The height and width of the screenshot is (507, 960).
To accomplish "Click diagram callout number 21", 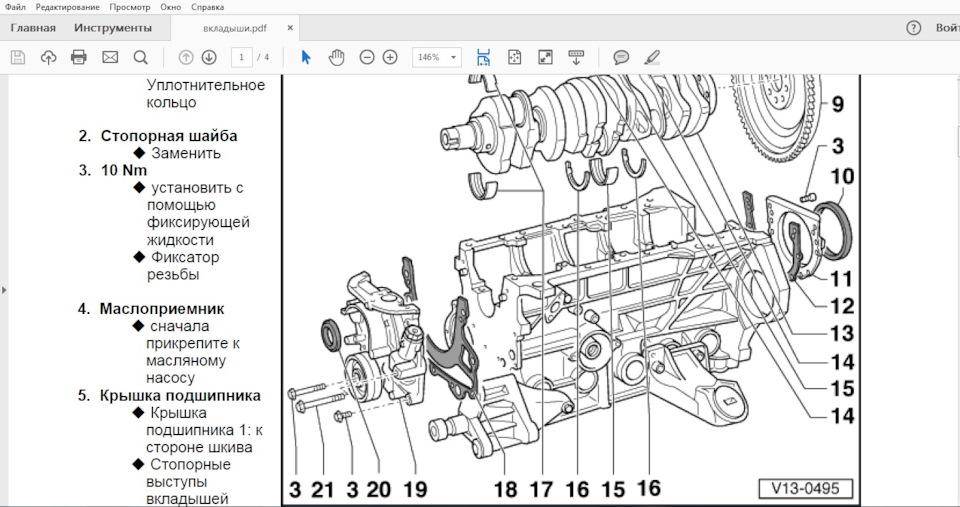I will click(x=323, y=490).
